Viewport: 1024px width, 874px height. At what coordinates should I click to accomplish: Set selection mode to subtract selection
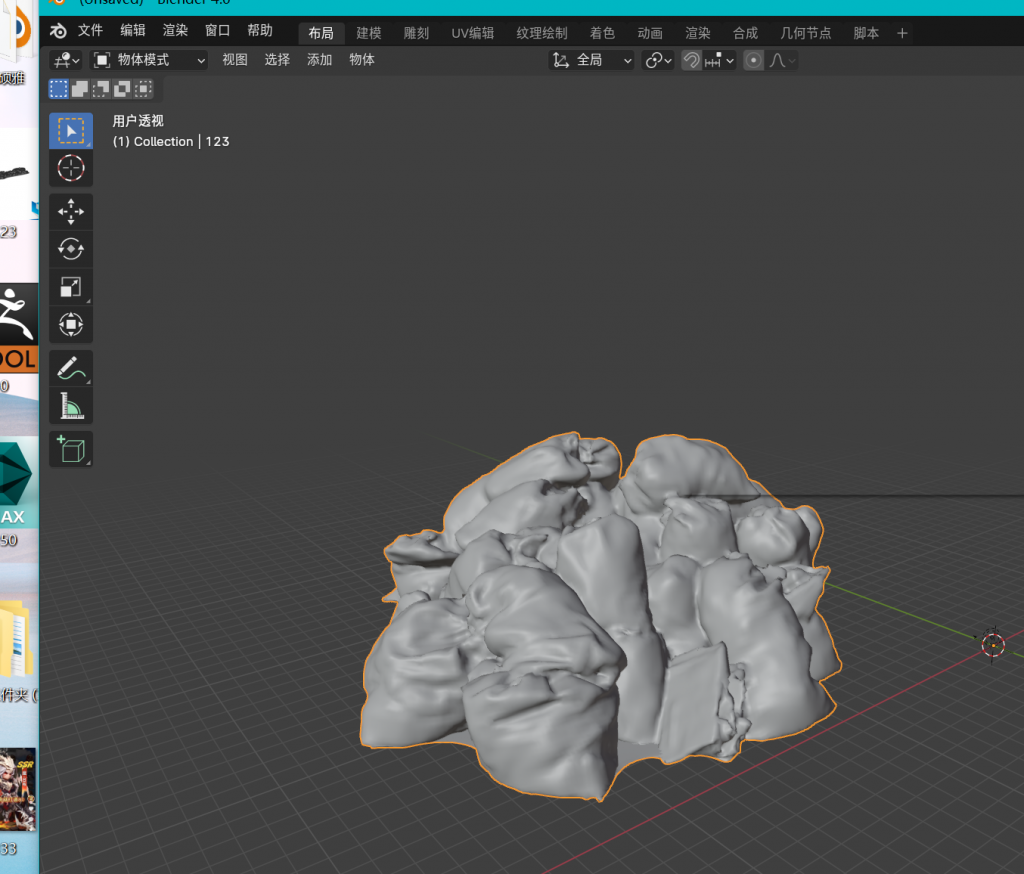click(101, 89)
